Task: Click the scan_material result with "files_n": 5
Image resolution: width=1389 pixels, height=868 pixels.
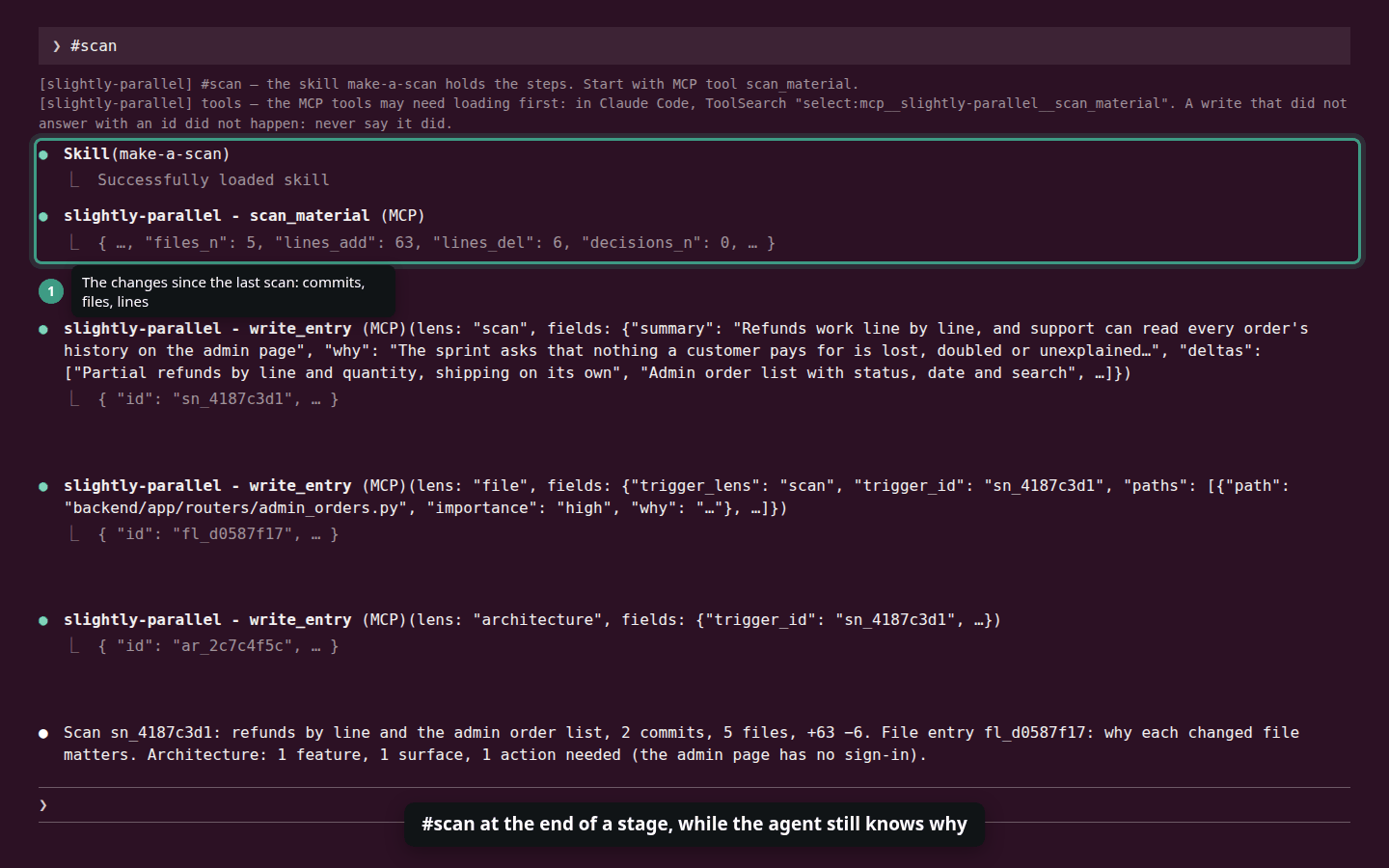Action: 437,243
